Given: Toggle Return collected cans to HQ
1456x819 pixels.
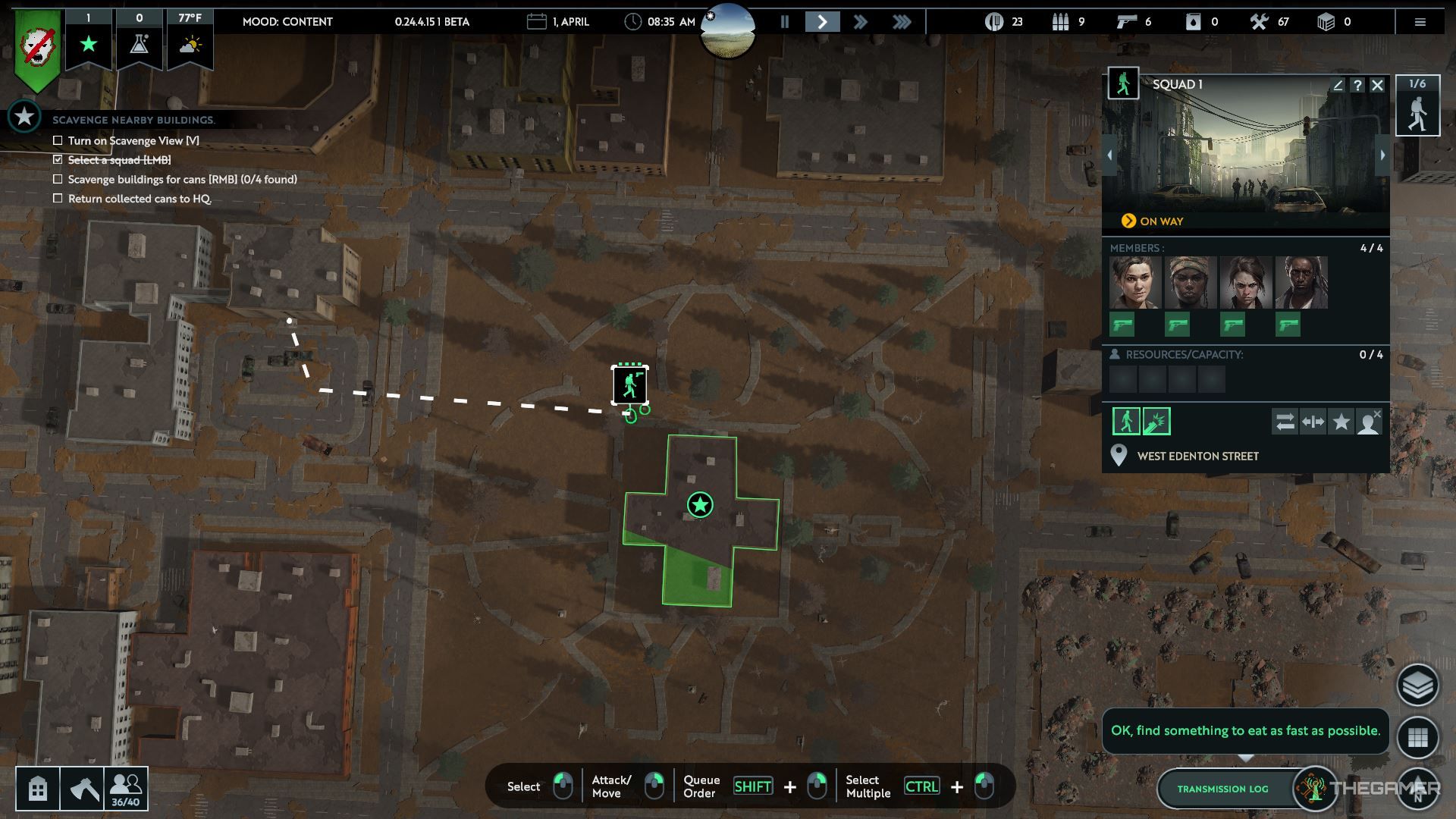Looking at the screenshot, I should pos(57,198).
